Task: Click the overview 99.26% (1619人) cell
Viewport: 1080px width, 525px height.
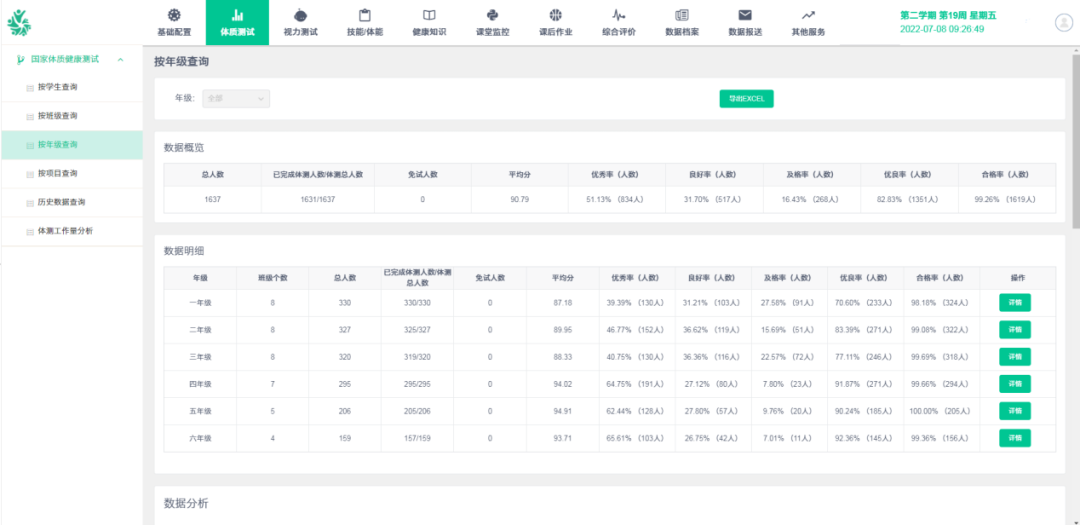Action: click(1007, 200)
